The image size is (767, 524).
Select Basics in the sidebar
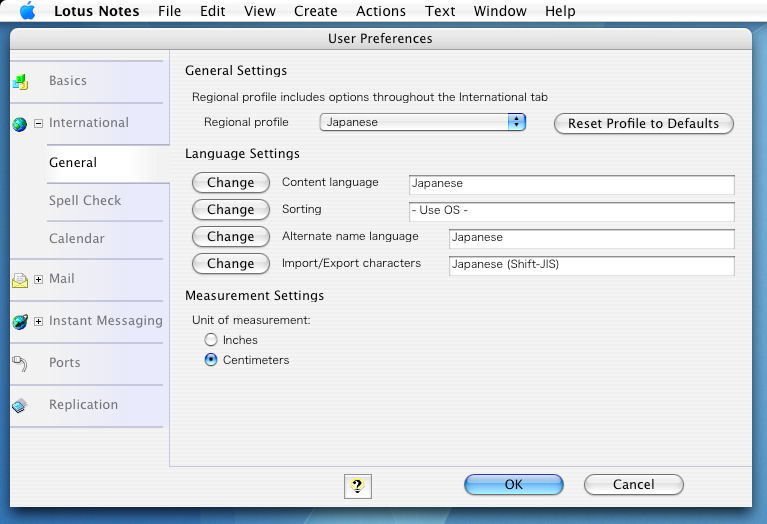[x=68, y=81]
